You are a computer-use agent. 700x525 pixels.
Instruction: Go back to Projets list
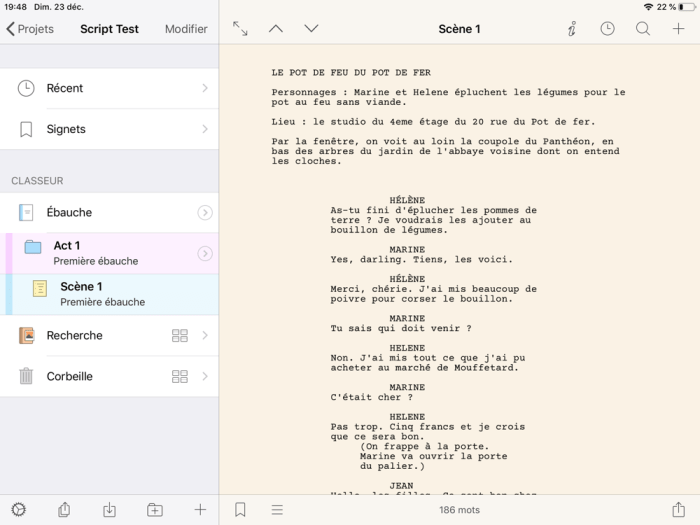tap(30, 29)
